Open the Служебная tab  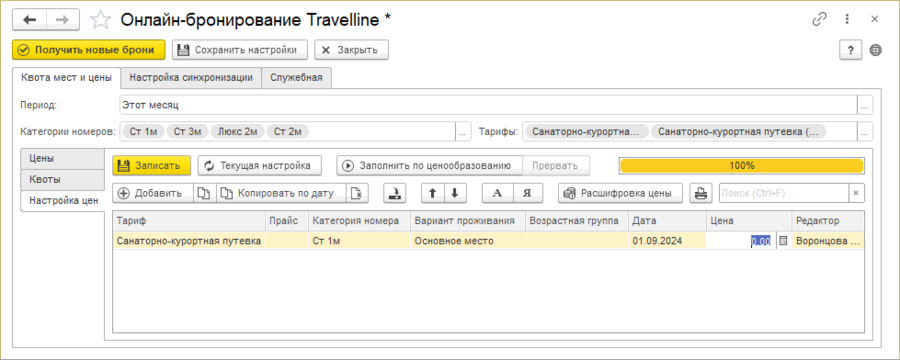(297, 78)
